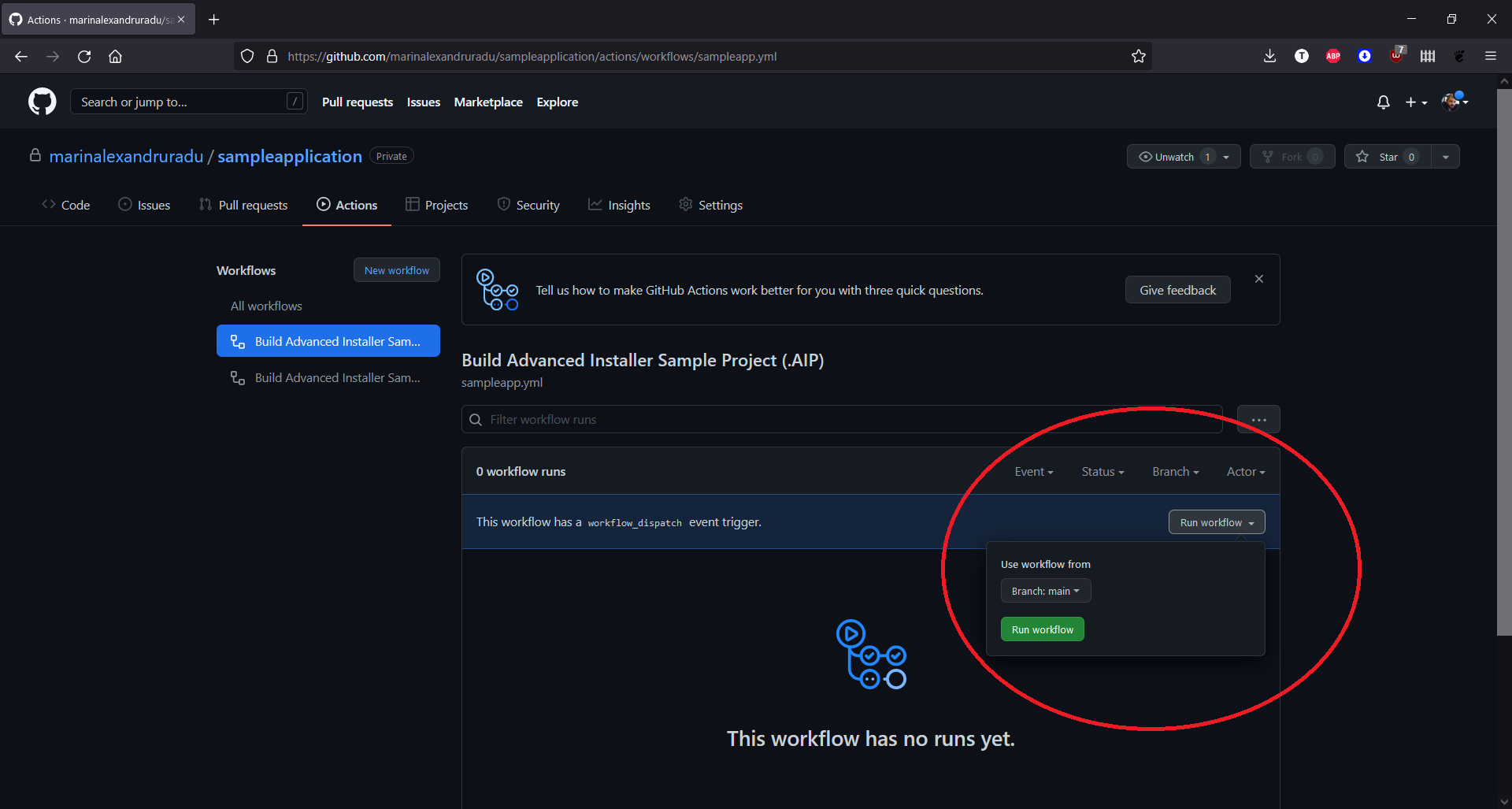Open the Star lists dropdown arrow

(x=1446, y=157)
